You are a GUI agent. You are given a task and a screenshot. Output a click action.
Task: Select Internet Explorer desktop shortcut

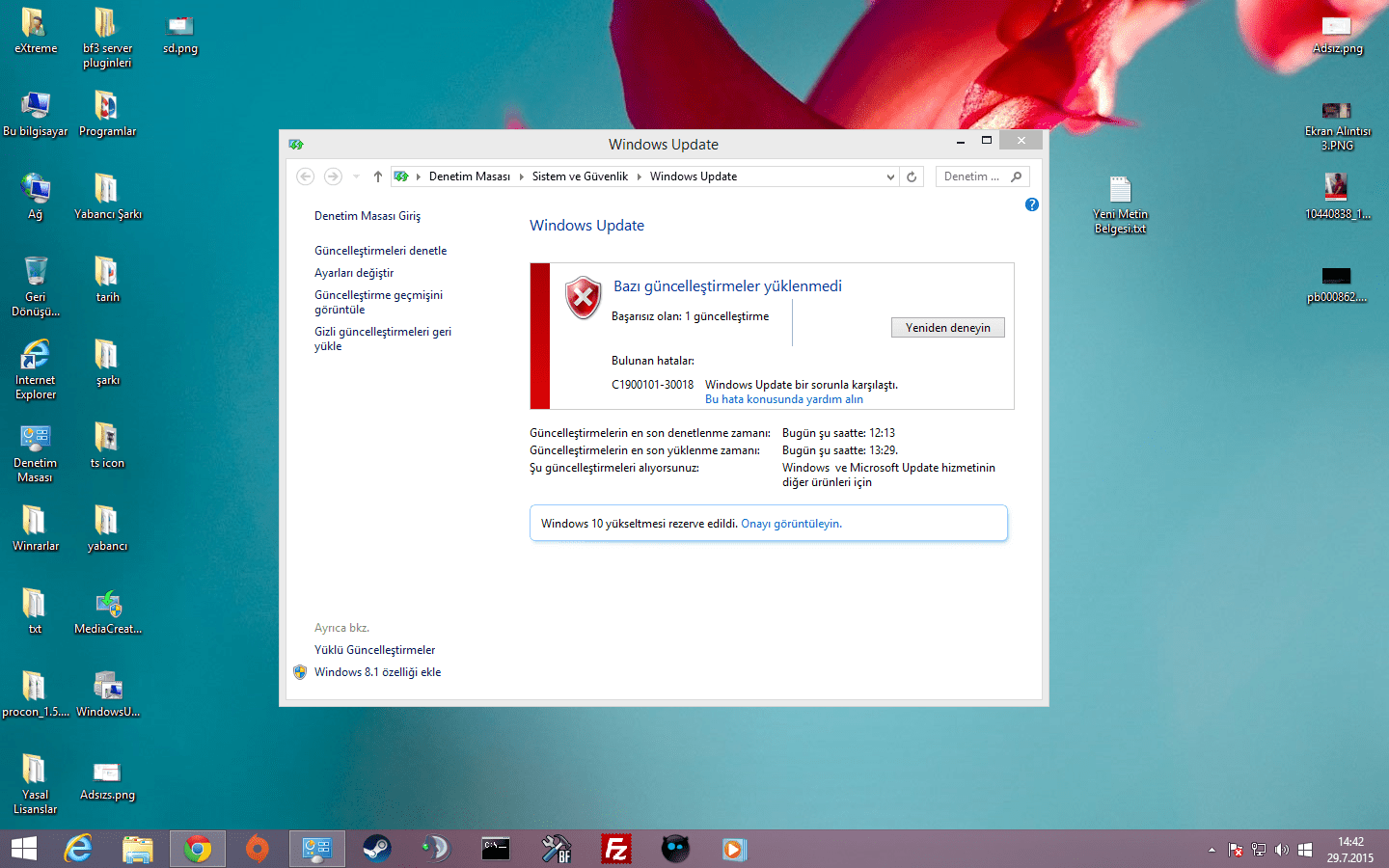tap(36, 369)
